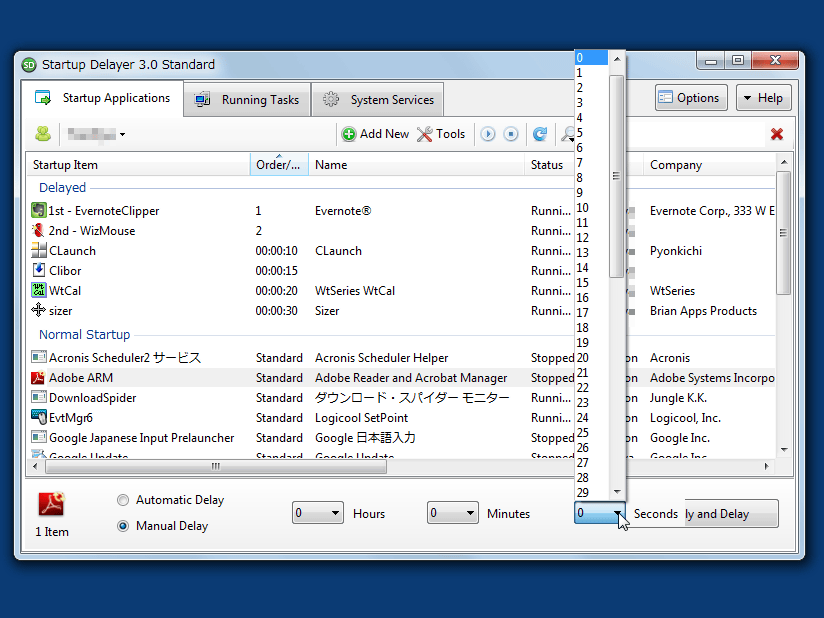Open the Tools wrench icon menu
Screen dimensions: 824x618
pos(425,134)
